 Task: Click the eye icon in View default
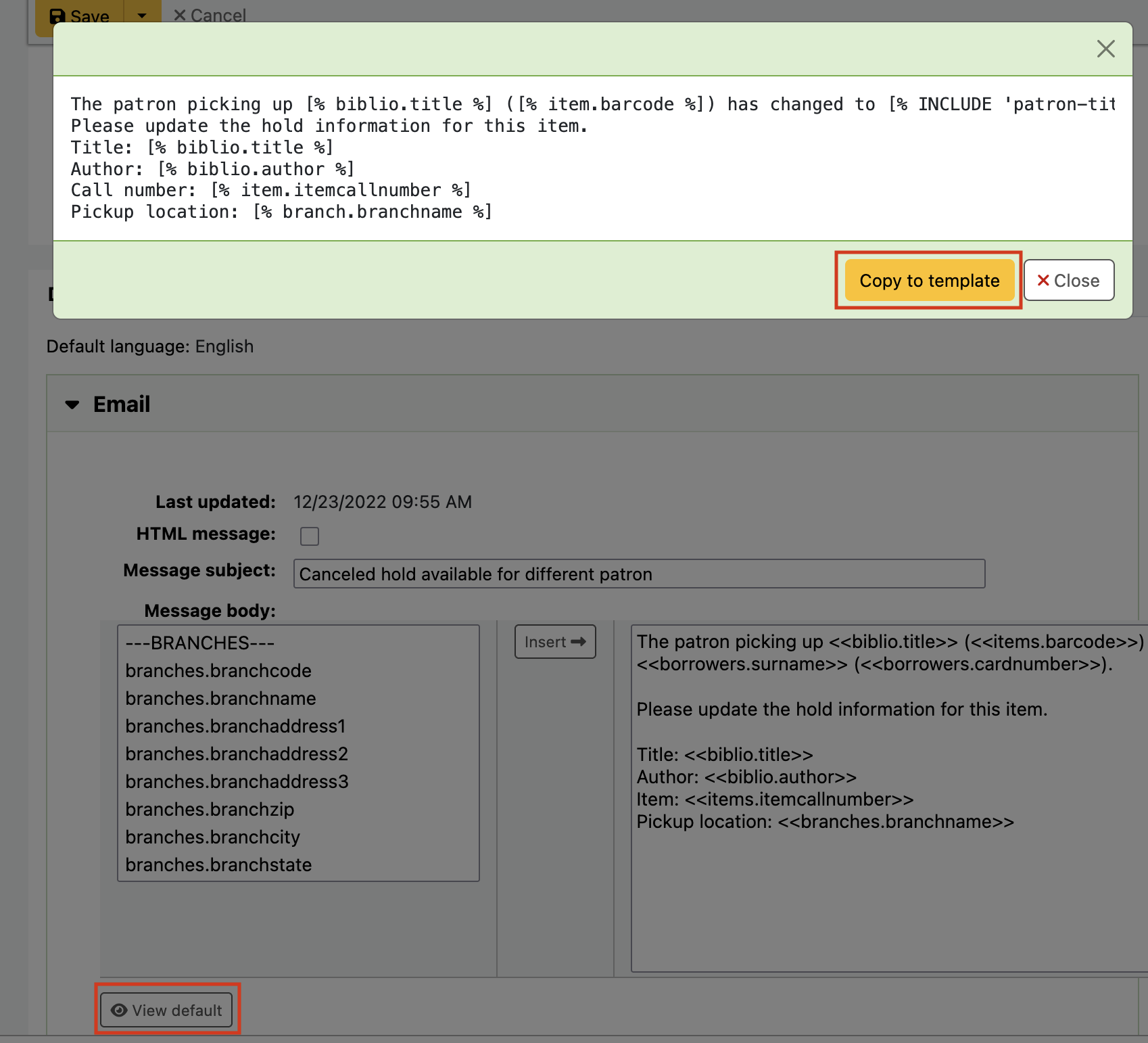119,1010
